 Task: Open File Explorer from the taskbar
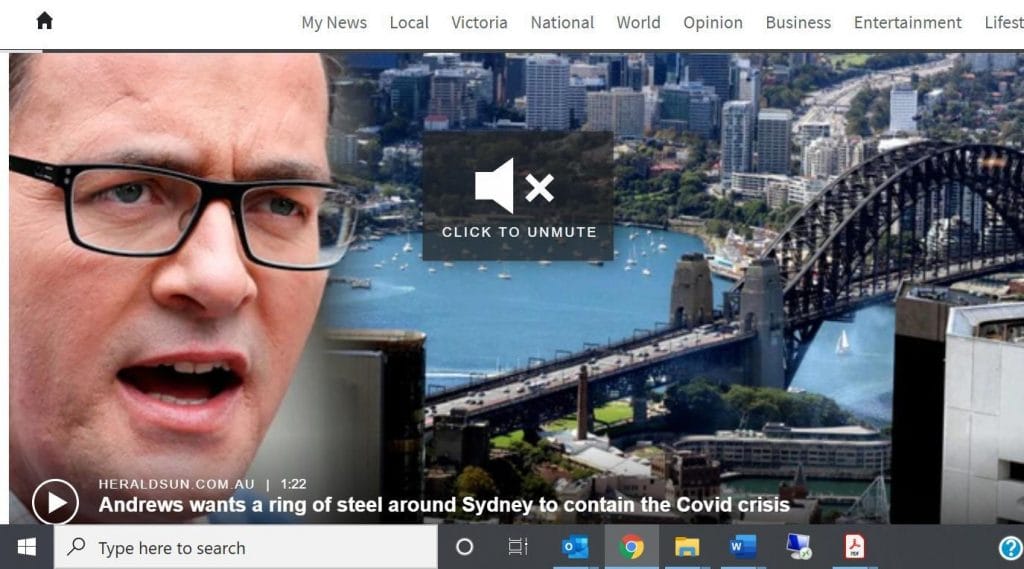pyautogui.click(x=687, y=547)
